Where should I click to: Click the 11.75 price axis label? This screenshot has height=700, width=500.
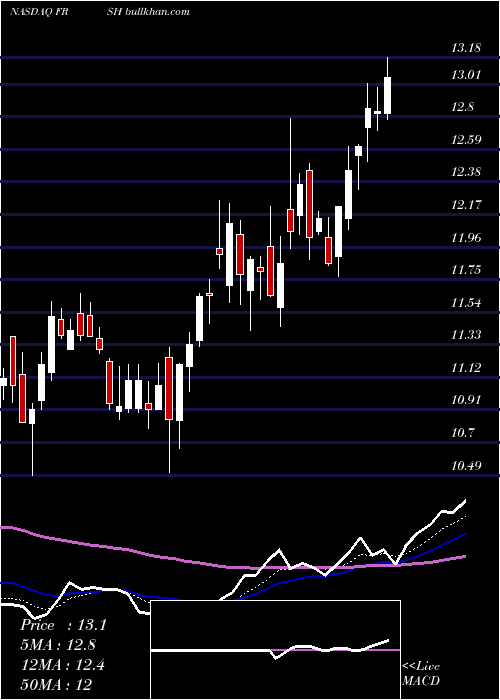pos(466,270)
